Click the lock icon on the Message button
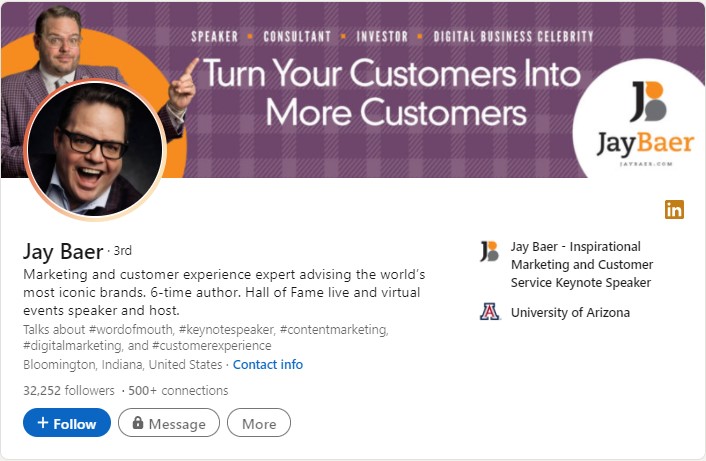Image resolution: width=706 pixels, height=461 pixels. [x=138, y=423]
